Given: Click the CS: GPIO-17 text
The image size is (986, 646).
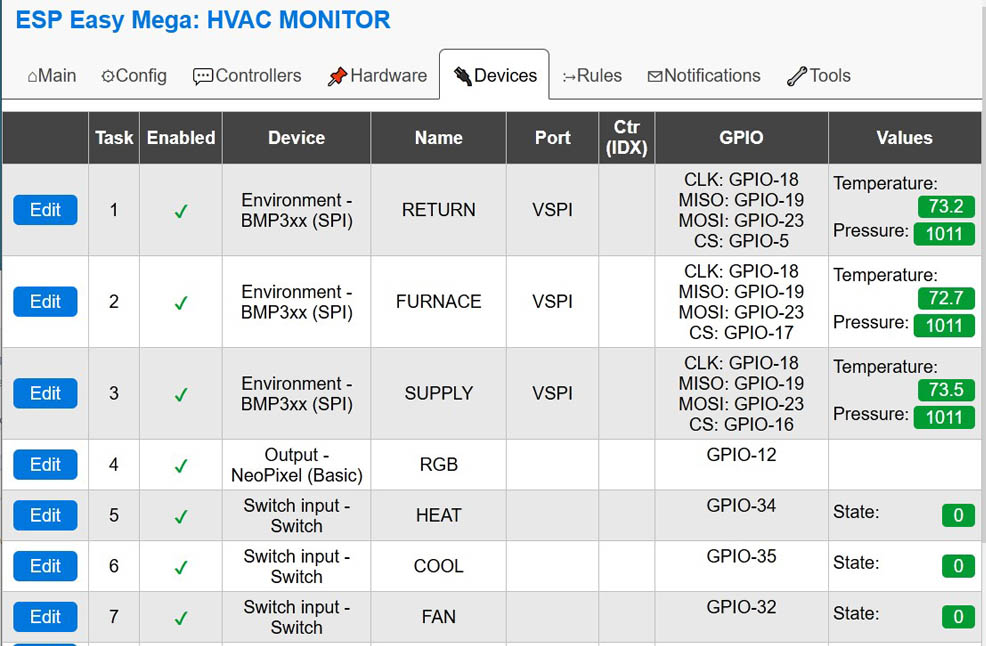Looking at the screenshot, I should (x=741, y=333).
